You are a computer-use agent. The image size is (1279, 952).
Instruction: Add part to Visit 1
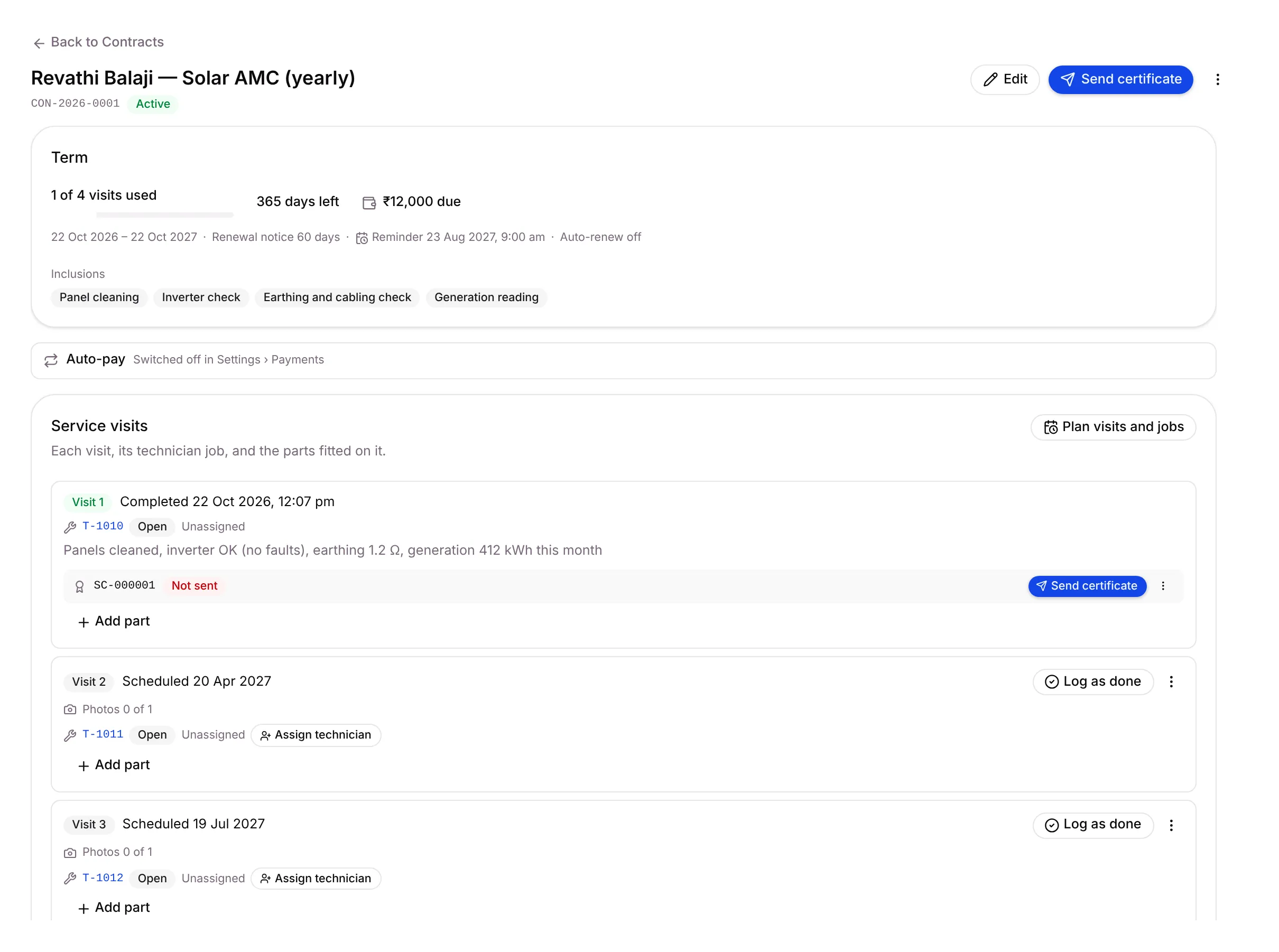point(114,621)
